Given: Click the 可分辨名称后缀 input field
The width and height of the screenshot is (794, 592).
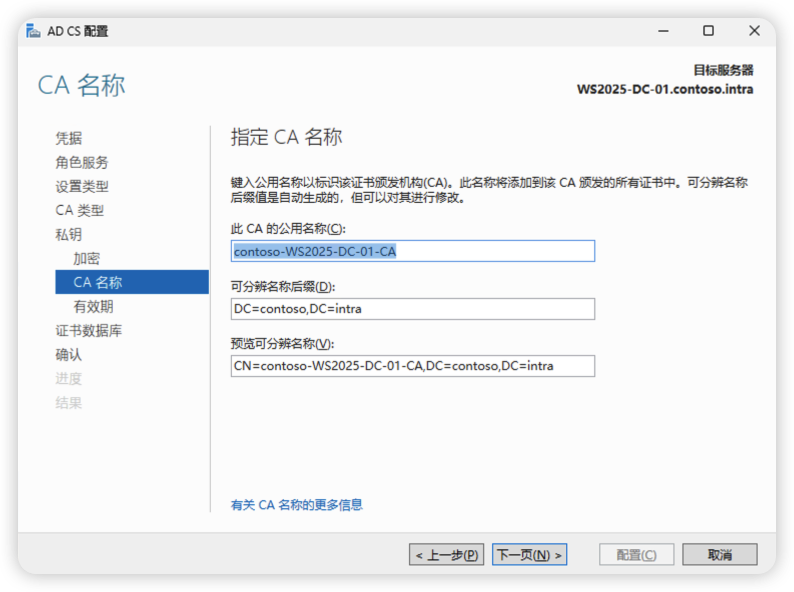Looking at the screenshot, I should click(x=412, y=309).
